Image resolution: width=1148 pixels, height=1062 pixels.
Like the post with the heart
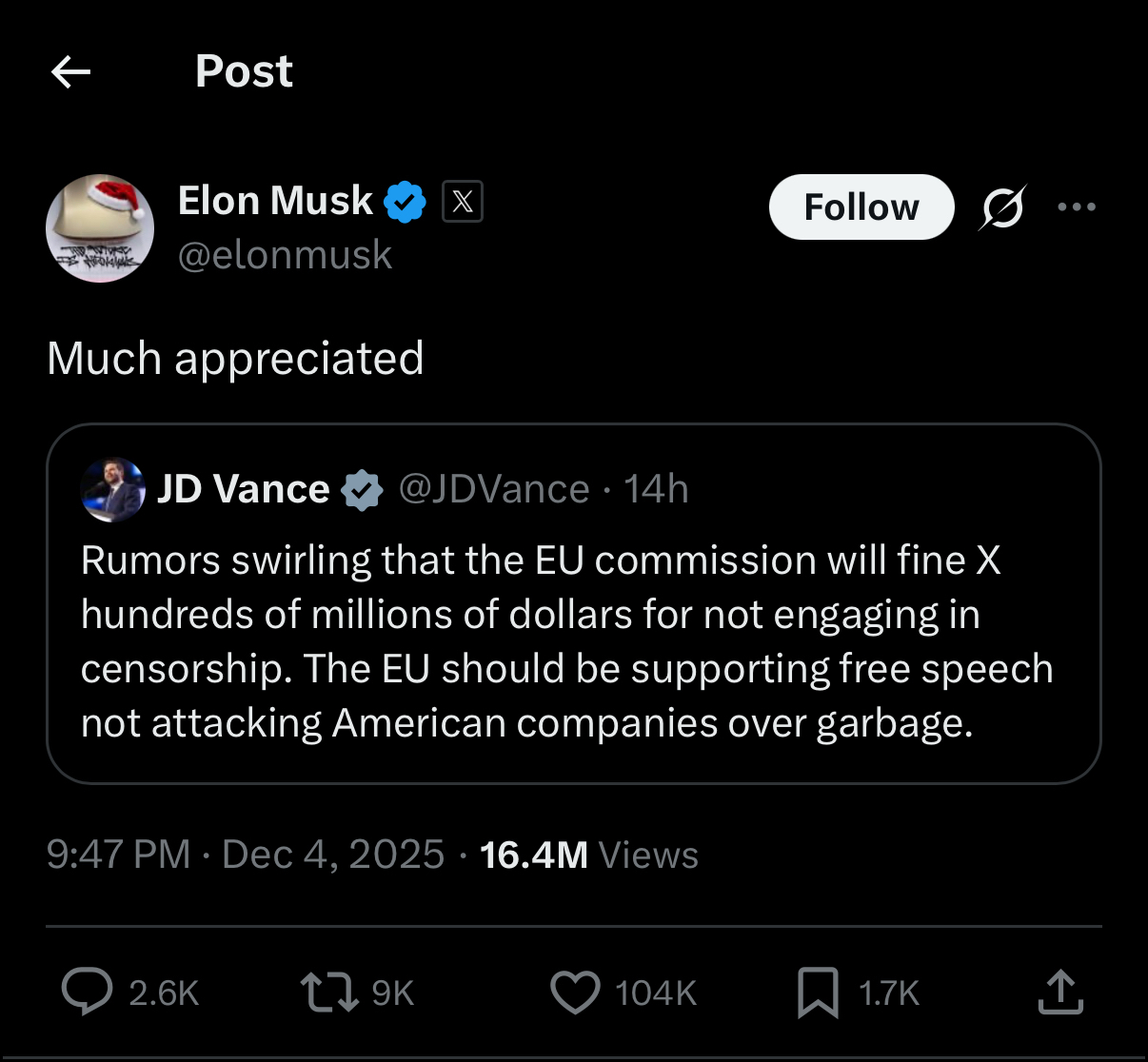[576, 992]
